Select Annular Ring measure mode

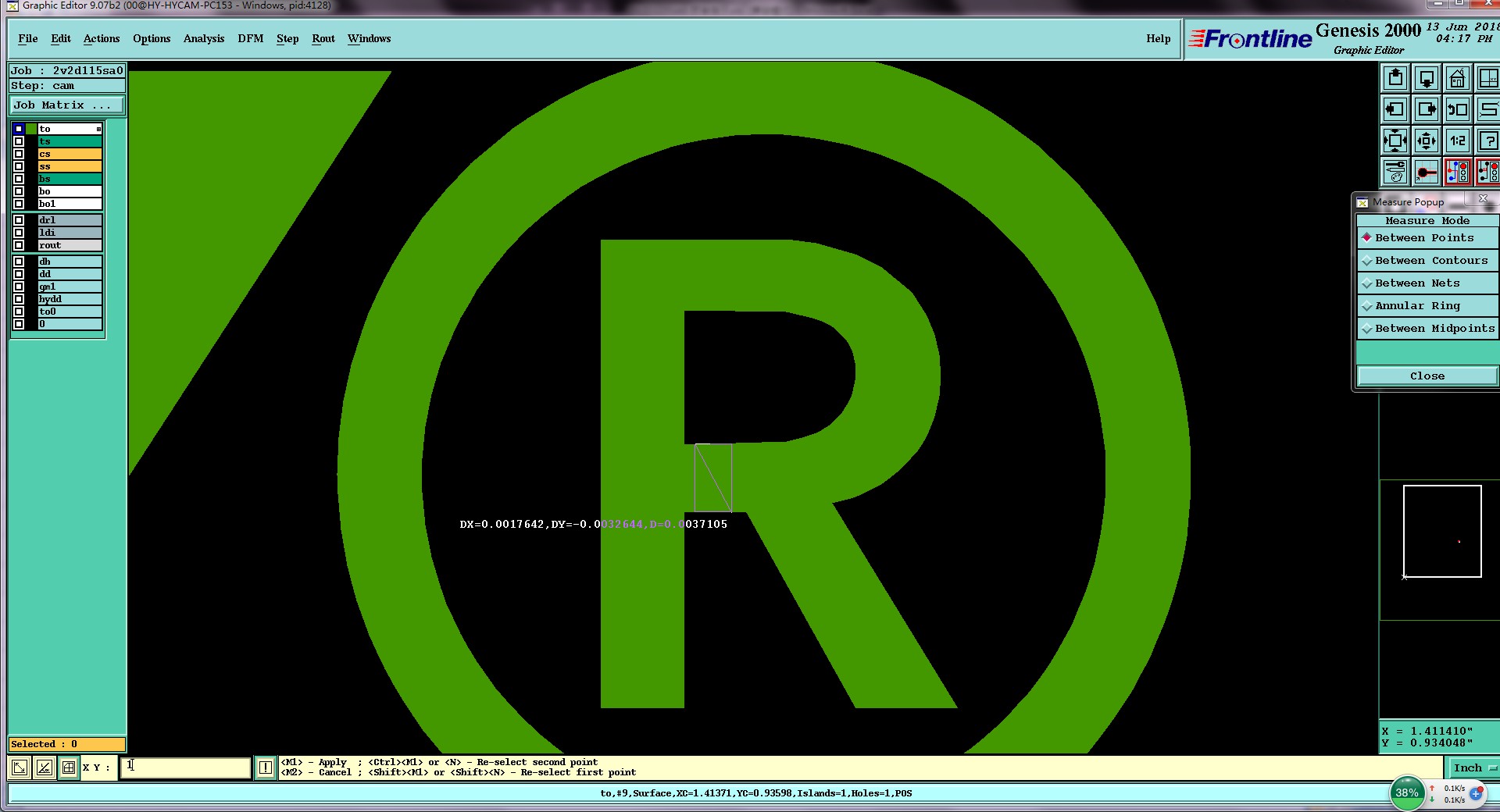tap(1428, 306)
